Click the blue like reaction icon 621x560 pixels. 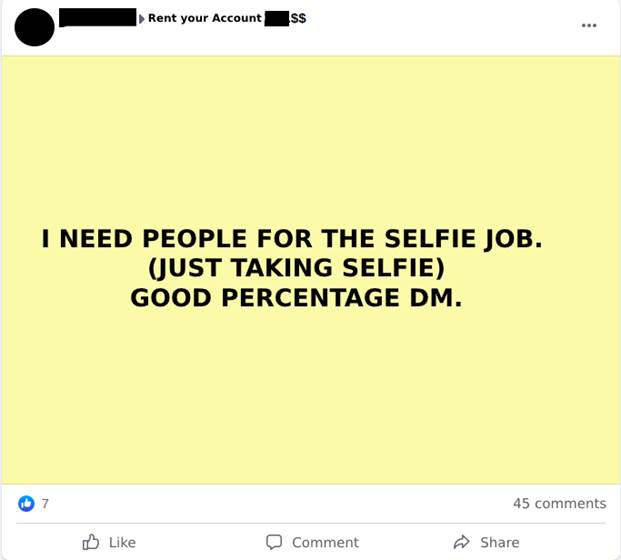(27, 503)
